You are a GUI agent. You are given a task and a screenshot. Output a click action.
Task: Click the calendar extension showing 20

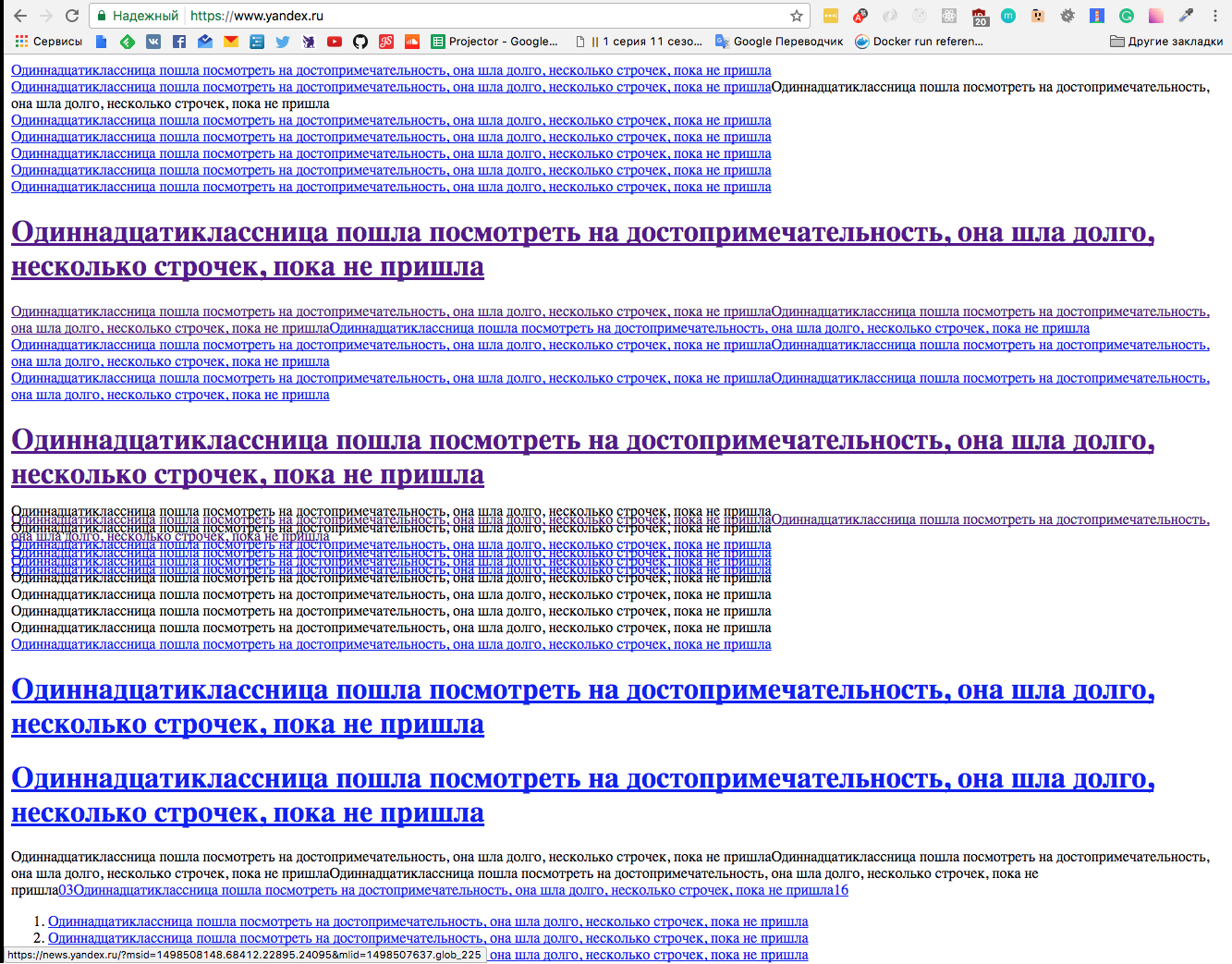(980, 16)
